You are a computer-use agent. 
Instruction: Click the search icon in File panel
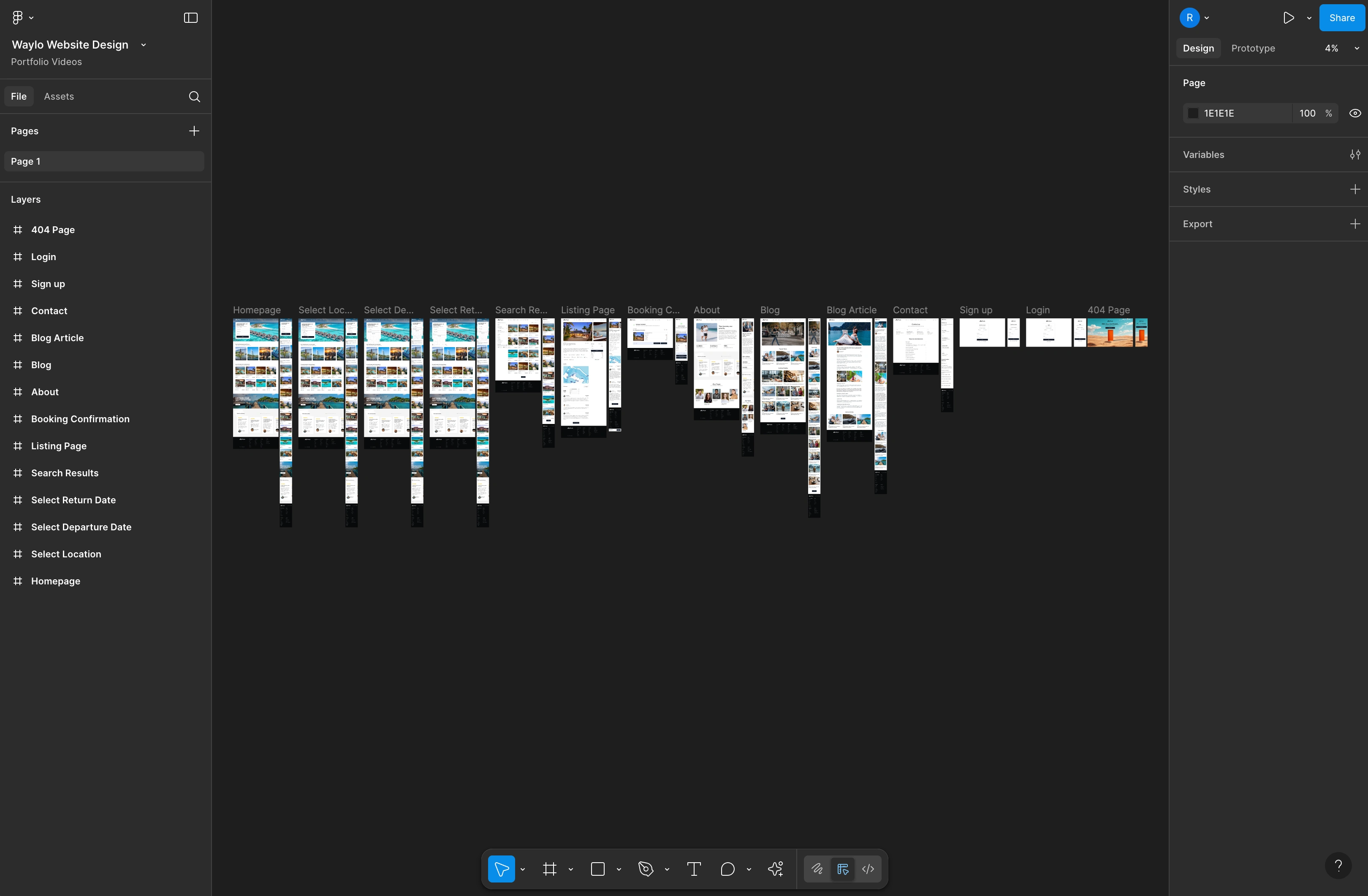point(194,97)
